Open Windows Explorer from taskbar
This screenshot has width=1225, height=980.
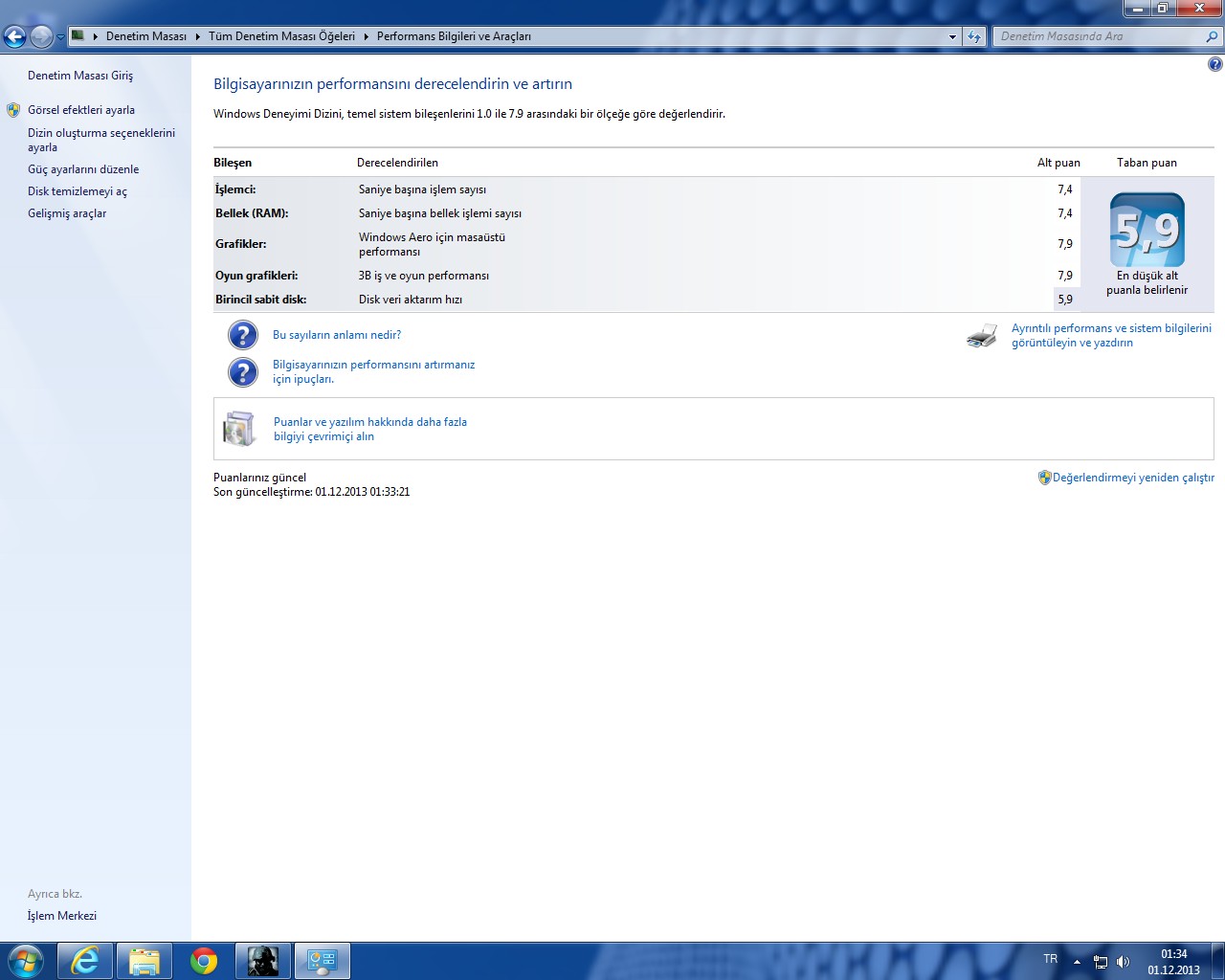point(145,961)
